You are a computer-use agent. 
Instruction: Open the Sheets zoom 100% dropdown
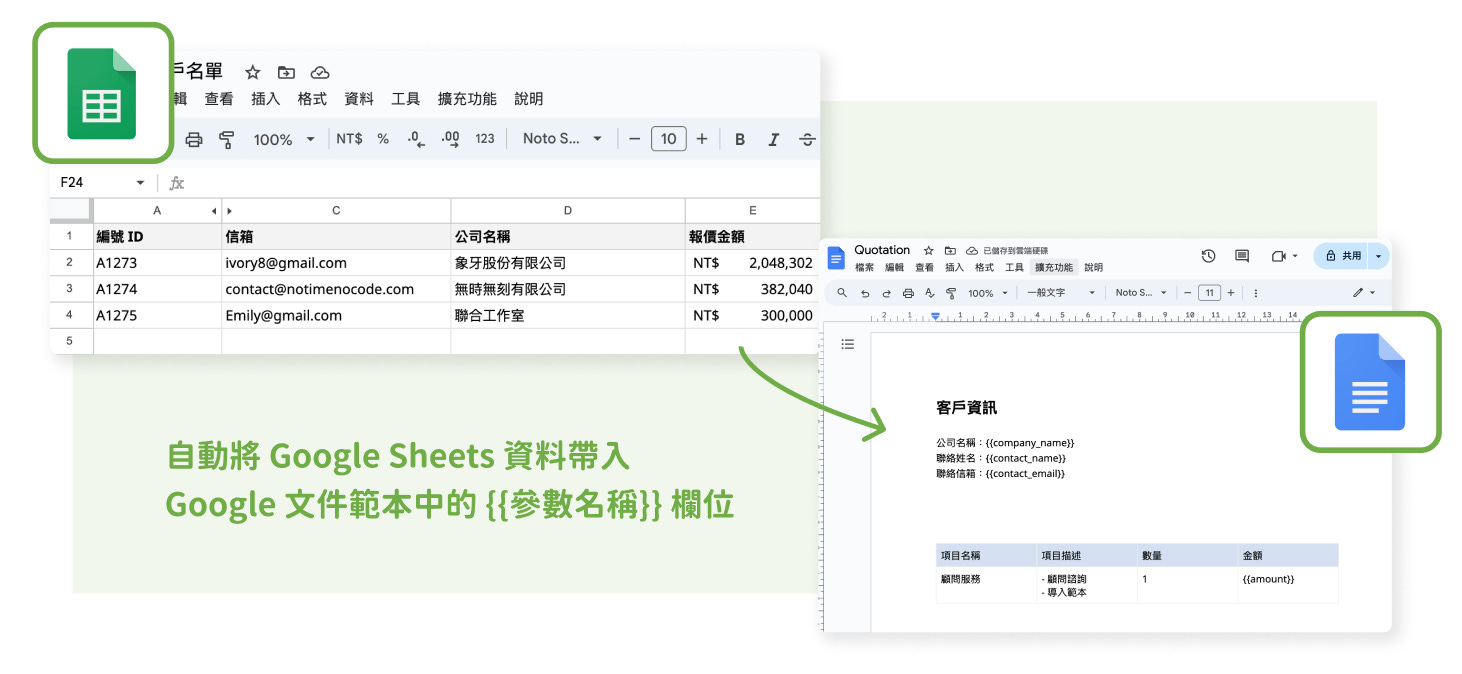point(284,139)
